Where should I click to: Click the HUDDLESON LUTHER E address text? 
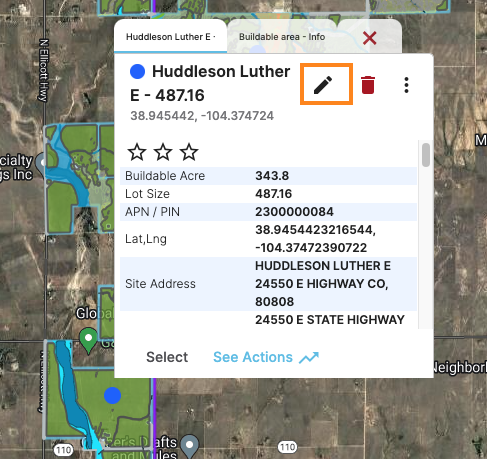click(323, 266)
